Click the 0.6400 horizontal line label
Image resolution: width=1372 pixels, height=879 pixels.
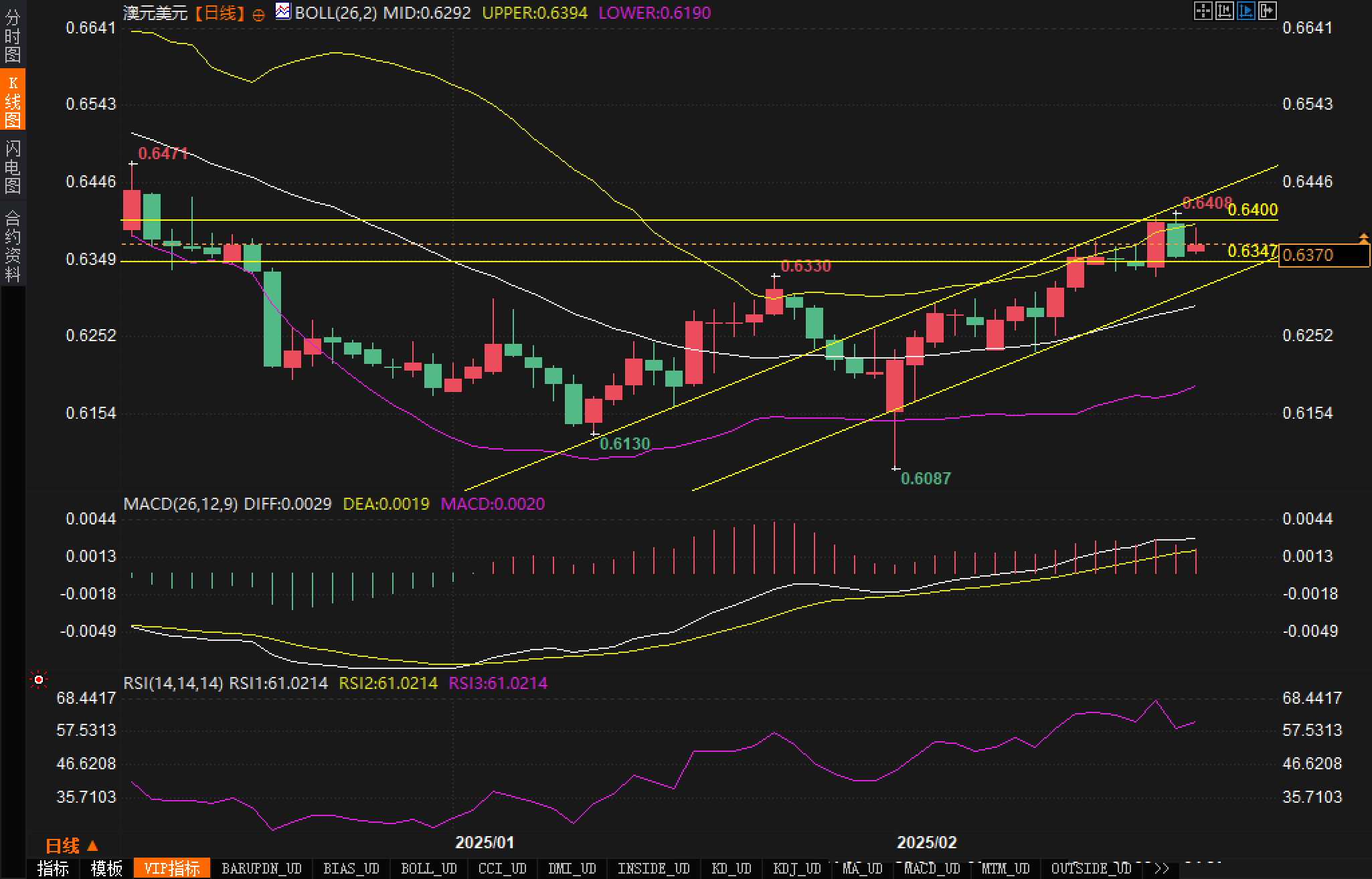tap(1254, 209)
